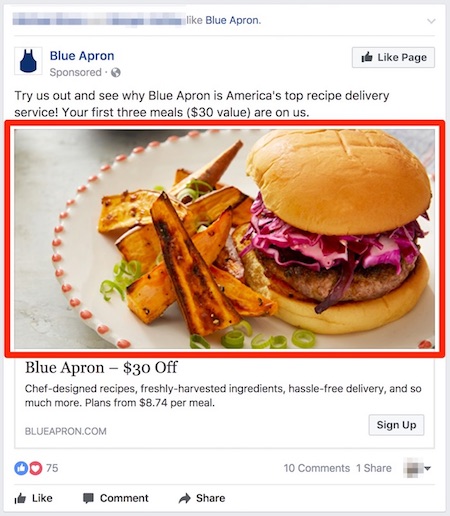The image size is (450, 516).
Task: Click the Sign Up button
Action: pyautogui.click(x=396, y=425)
